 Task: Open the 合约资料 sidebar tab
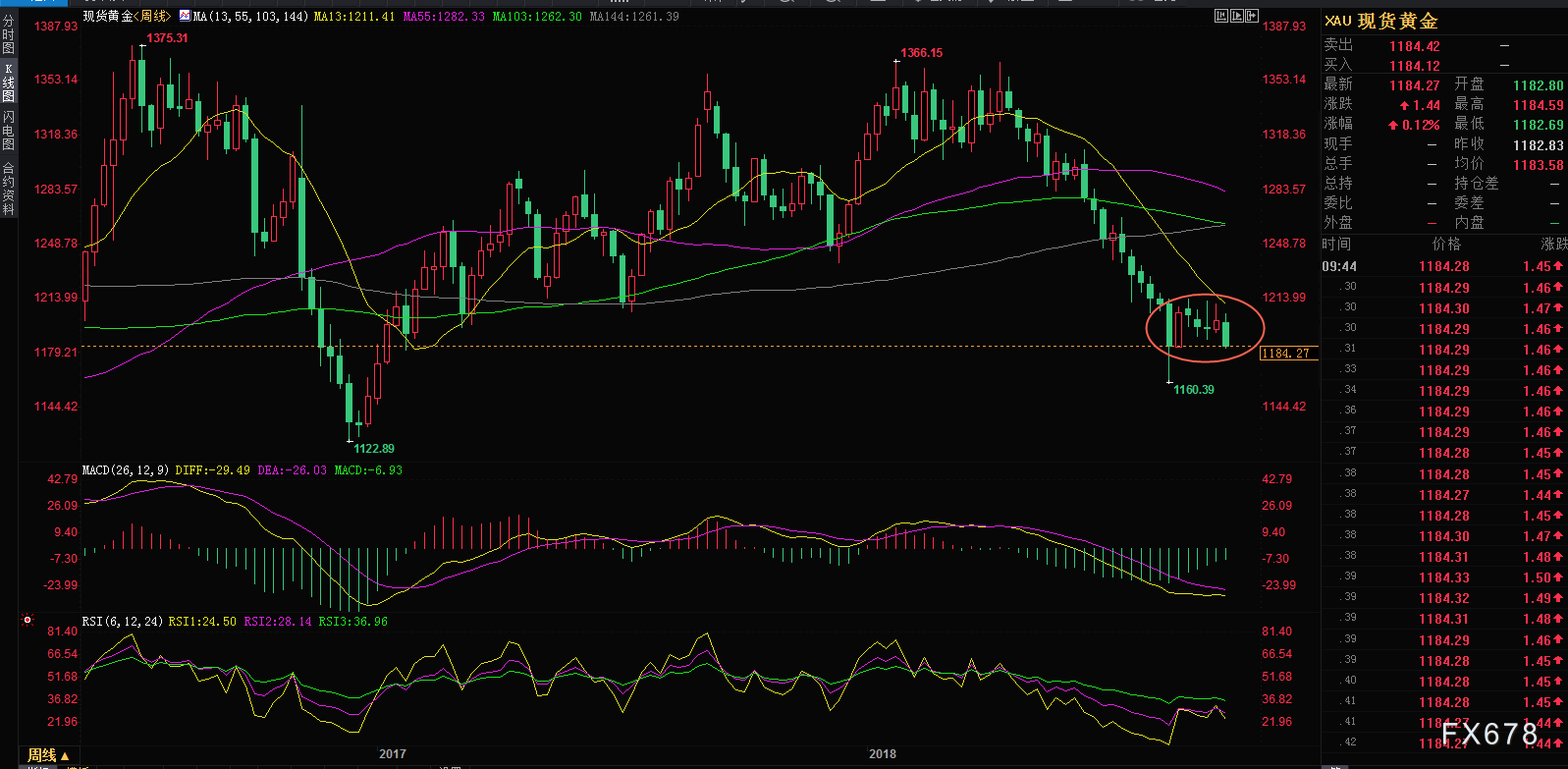[x=8, y=188]
